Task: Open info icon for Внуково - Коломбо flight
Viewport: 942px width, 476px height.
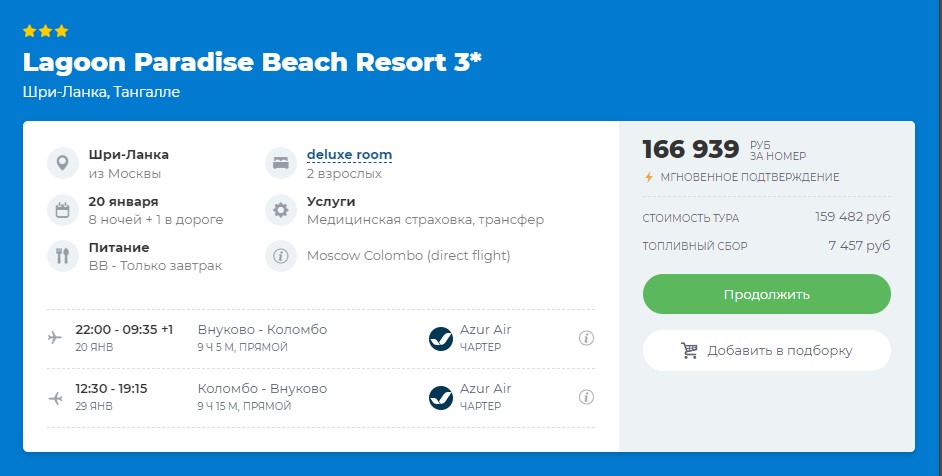Action: [586, 338]
